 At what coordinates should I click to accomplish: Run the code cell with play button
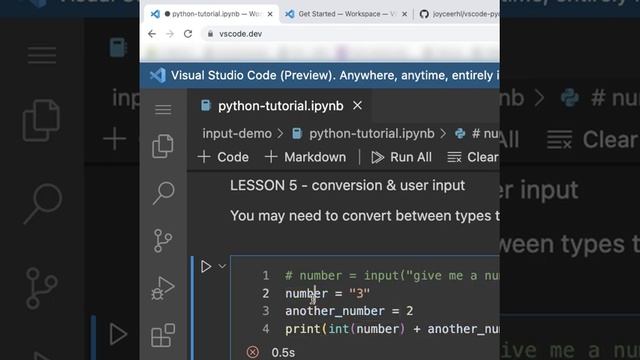pyautogui.click(x=206, y=267)
